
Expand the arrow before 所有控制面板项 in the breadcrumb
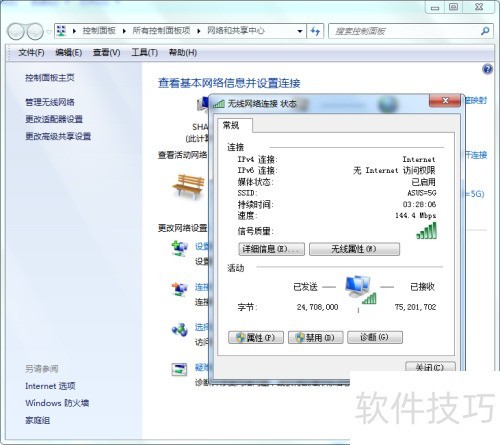click(124, 31)
